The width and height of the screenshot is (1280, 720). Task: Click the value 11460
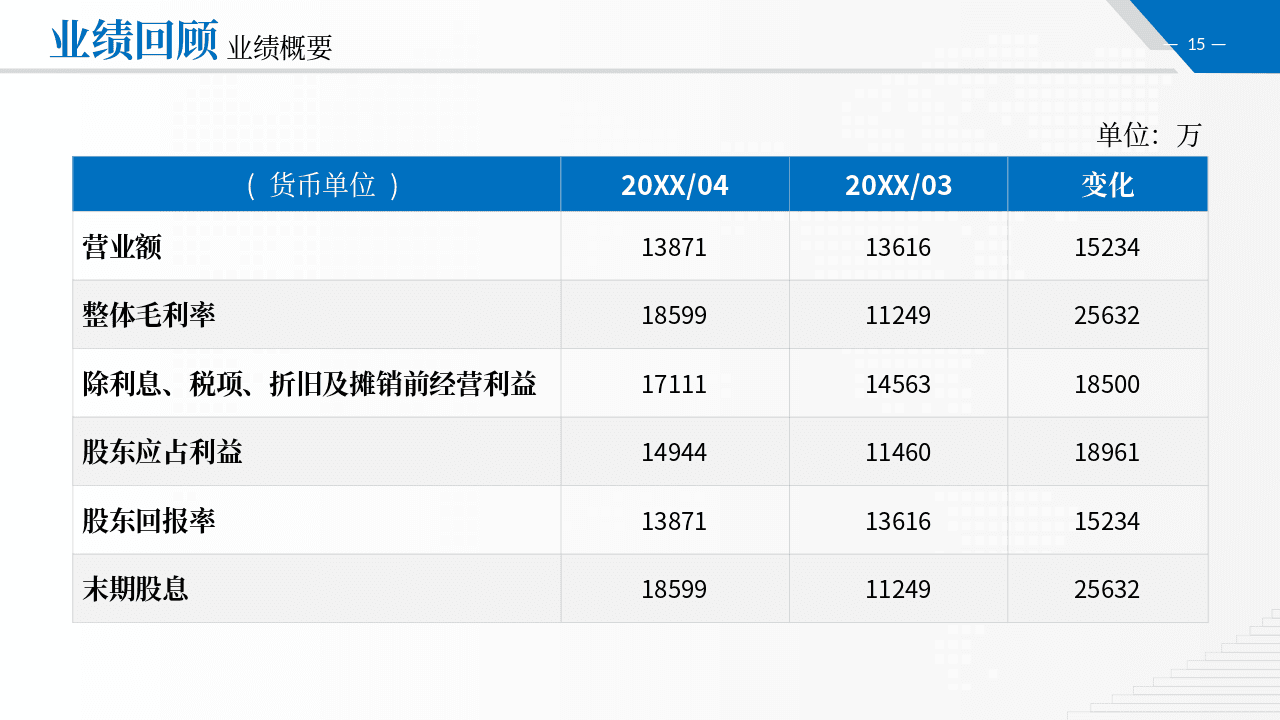(x=898, y=453)
